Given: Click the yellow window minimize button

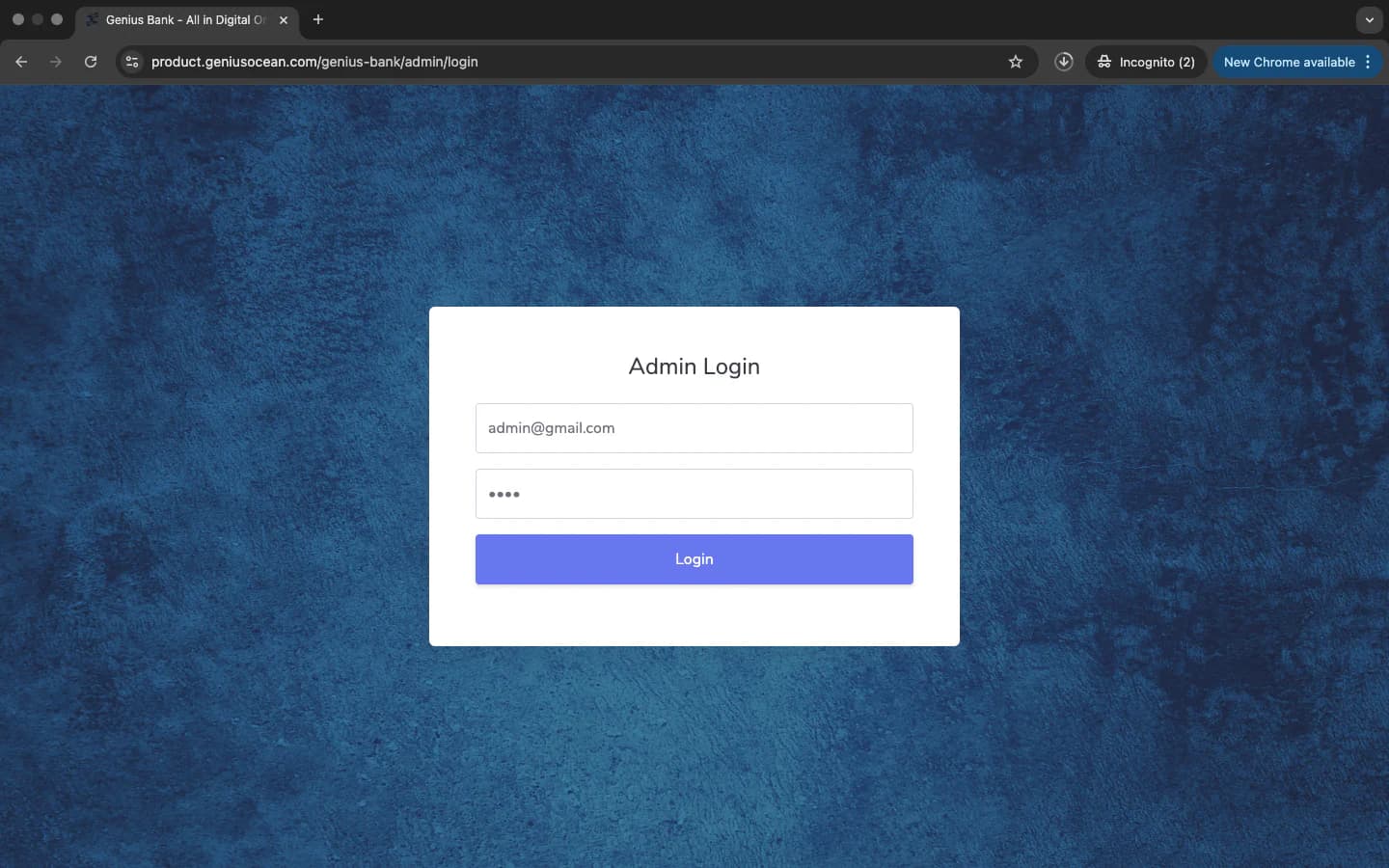Looking at the screenshot, I should [x=38, y=19].
